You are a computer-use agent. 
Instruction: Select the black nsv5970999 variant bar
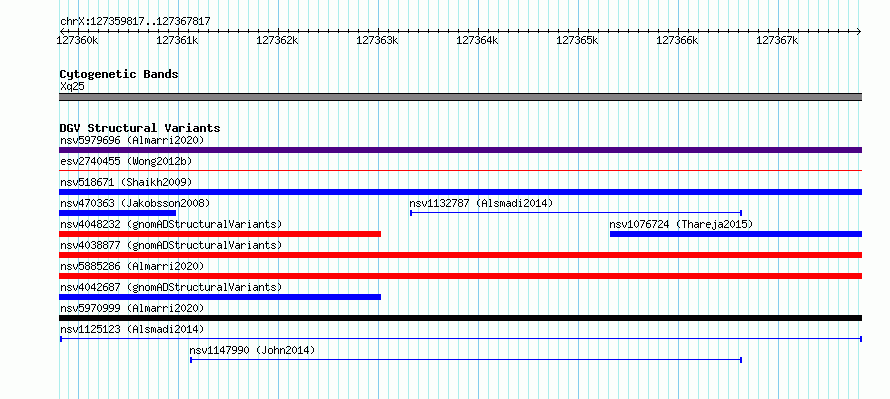(x=460, y=318)
